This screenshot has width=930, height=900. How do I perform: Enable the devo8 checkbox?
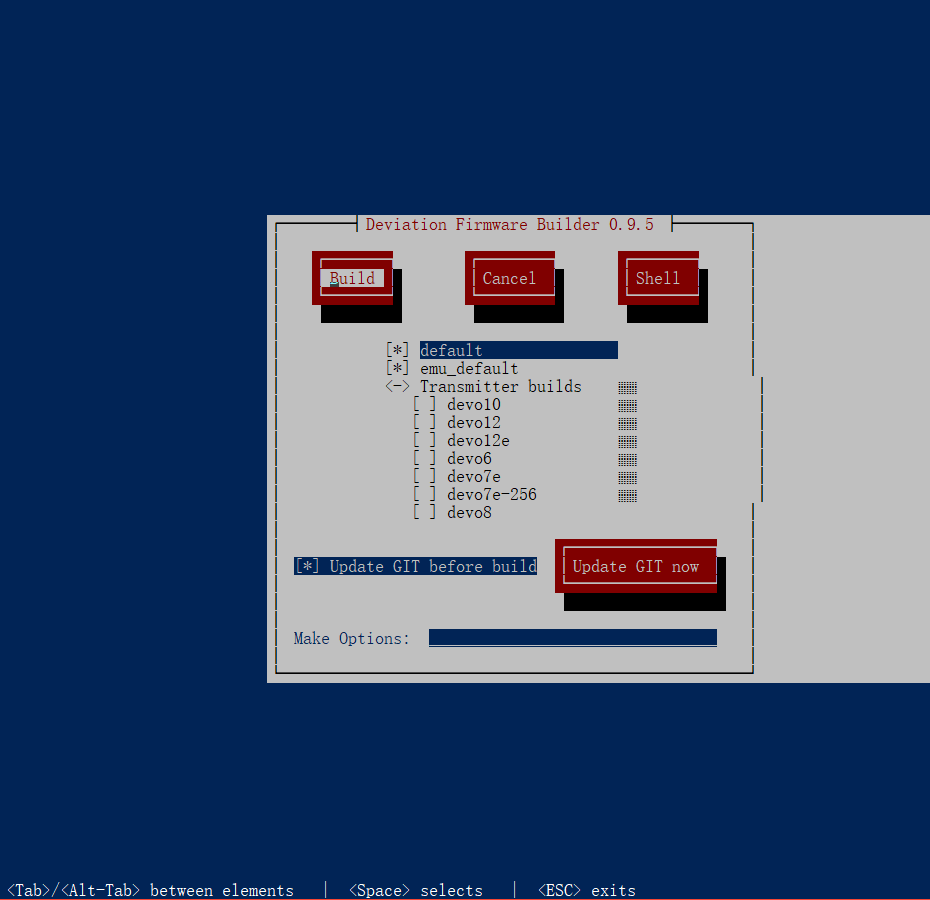424,512
